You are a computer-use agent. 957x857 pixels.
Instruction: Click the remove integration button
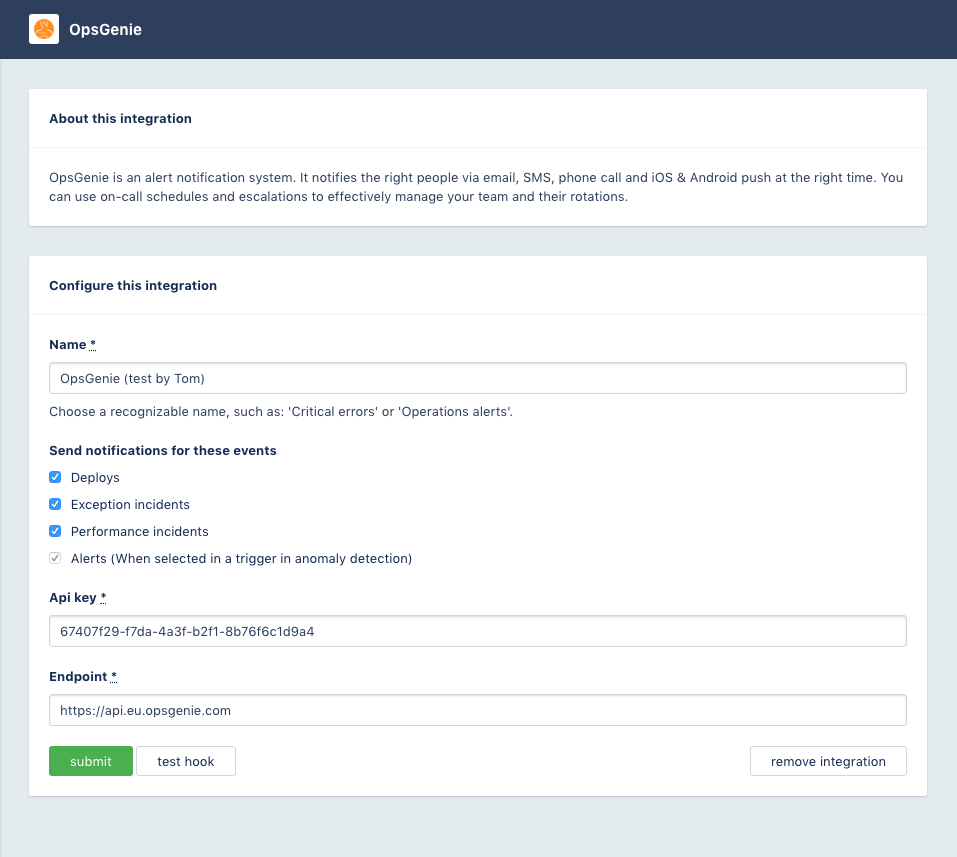point(828,761)
